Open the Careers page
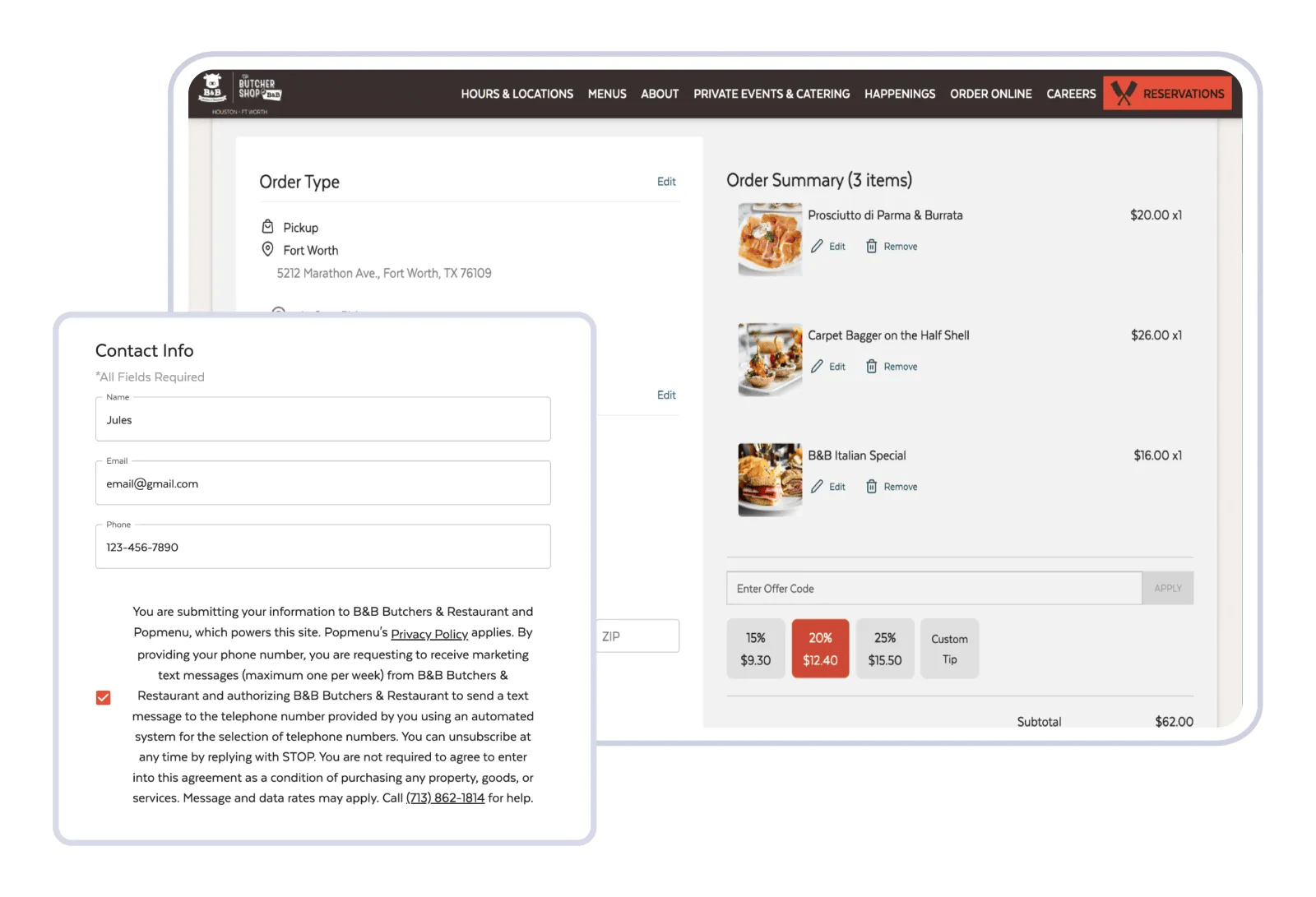Viewport: 1316px width, 897px height. [x=1071, y=94]
